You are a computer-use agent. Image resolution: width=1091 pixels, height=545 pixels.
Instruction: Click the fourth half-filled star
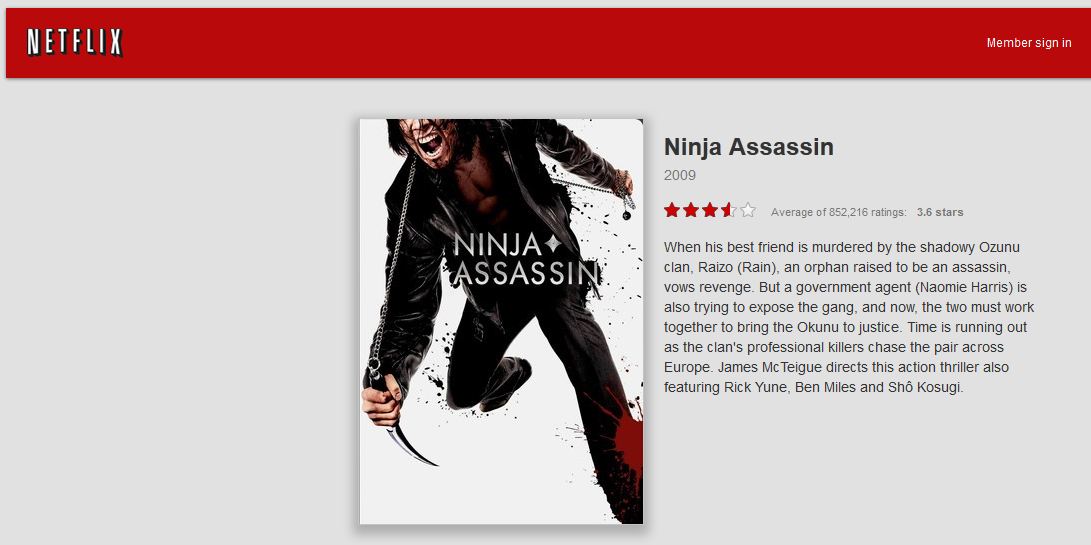pos(728,210)
